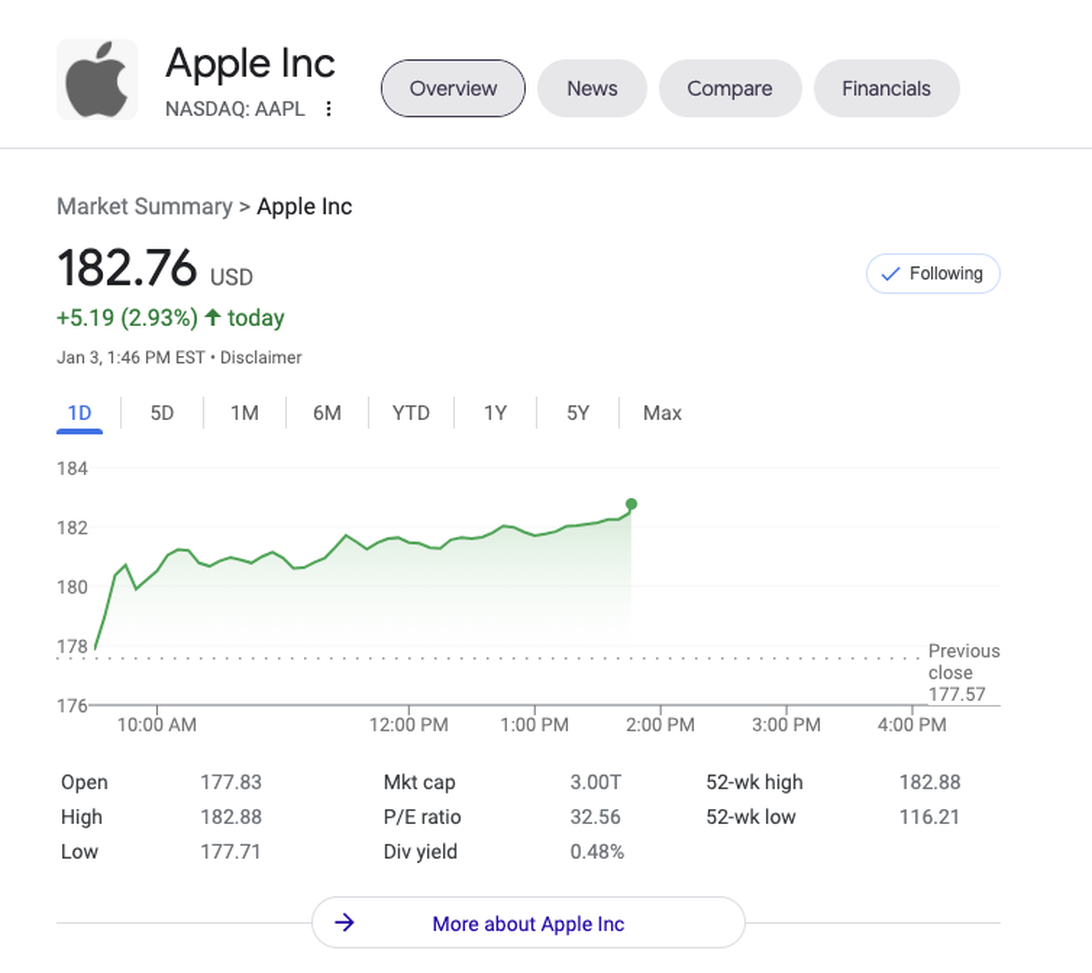Open the Disclaimer link
This screenshot has height=973, width=1092.
(261, 357)
